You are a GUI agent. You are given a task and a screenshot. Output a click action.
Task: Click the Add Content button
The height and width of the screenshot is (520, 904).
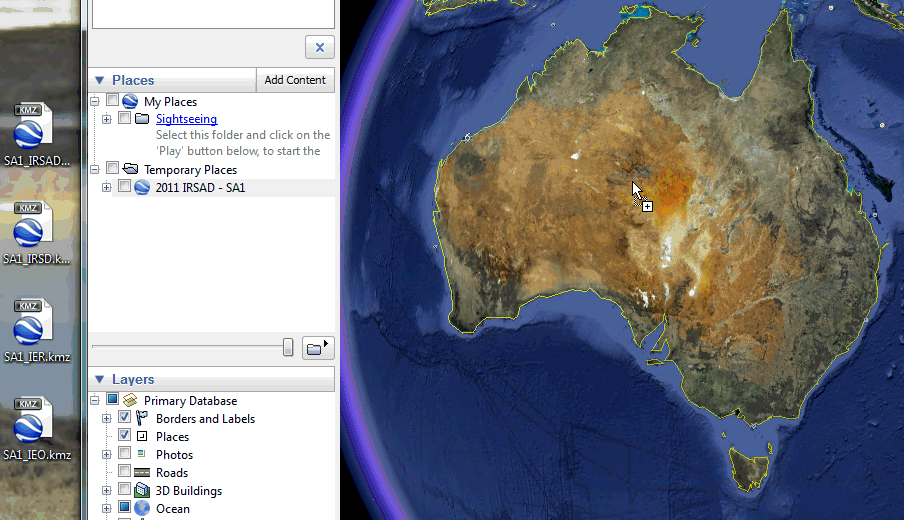[295, 80]
